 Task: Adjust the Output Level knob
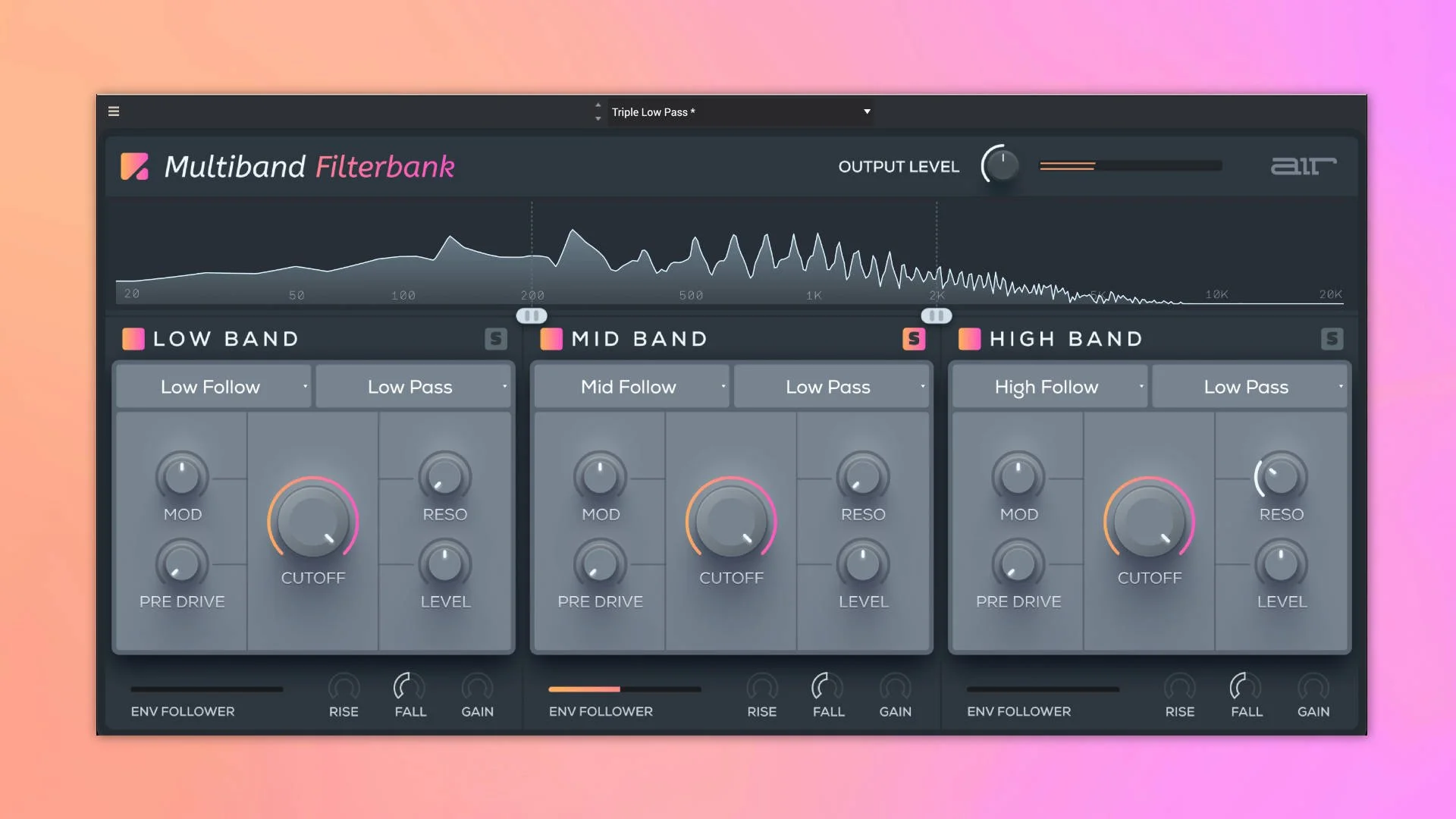tap(1000, 165)
